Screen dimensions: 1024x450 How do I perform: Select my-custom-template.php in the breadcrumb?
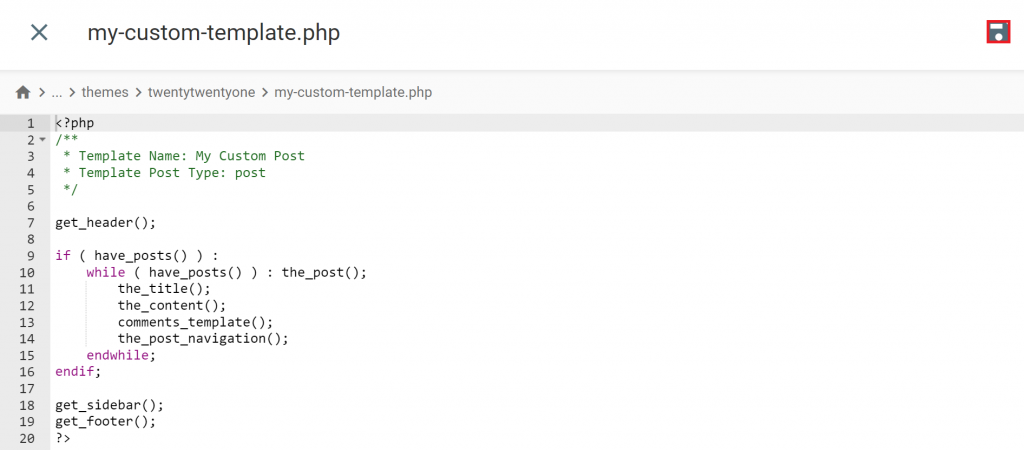pyautogui.click(x=353, y=92)
